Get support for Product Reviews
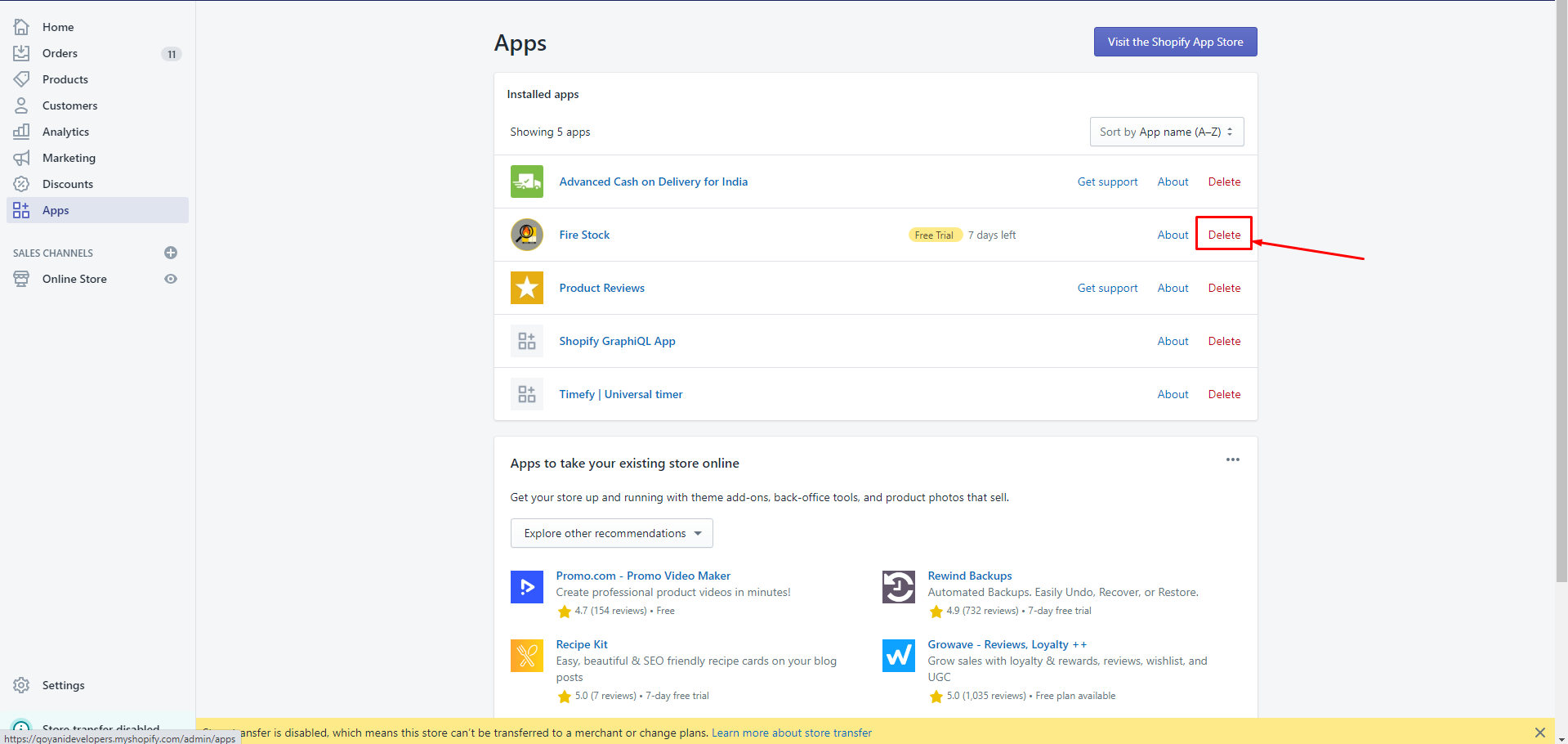This screenshot has height=744, width=1568. [x=1107, y=288]
